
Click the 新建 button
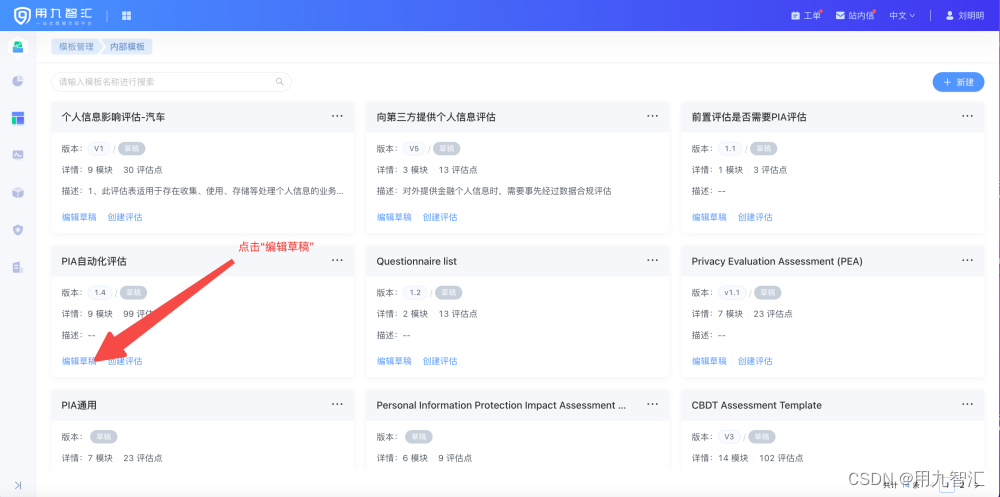click(959, 82)
